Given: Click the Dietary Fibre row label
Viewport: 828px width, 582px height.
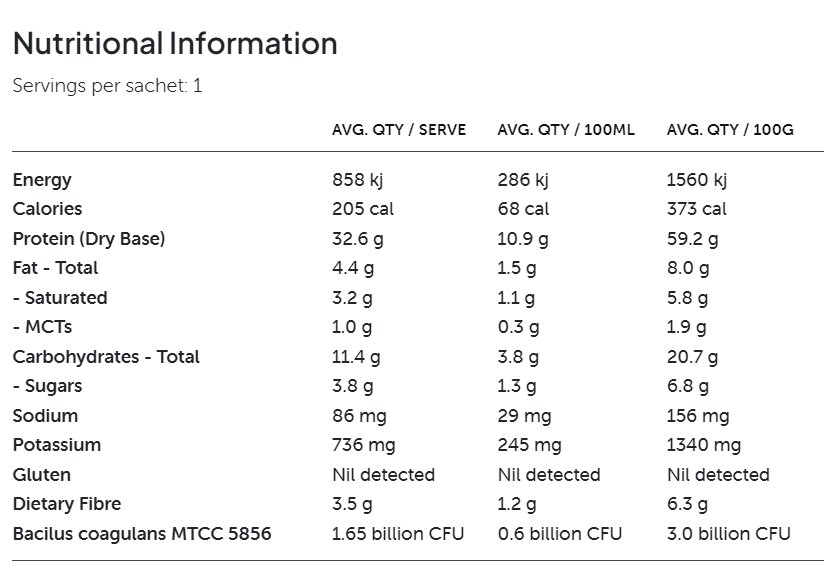Looking at the screenshot, I should 67,504.
